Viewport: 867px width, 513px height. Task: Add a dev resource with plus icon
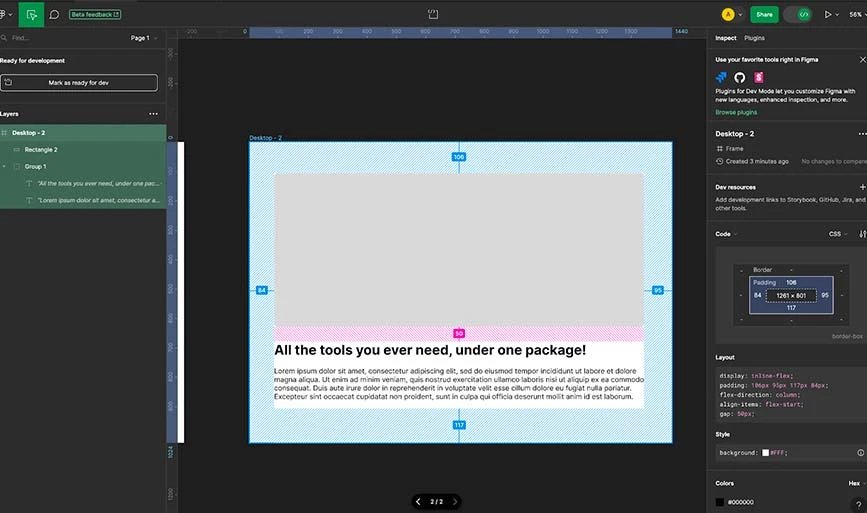[862, 187]
